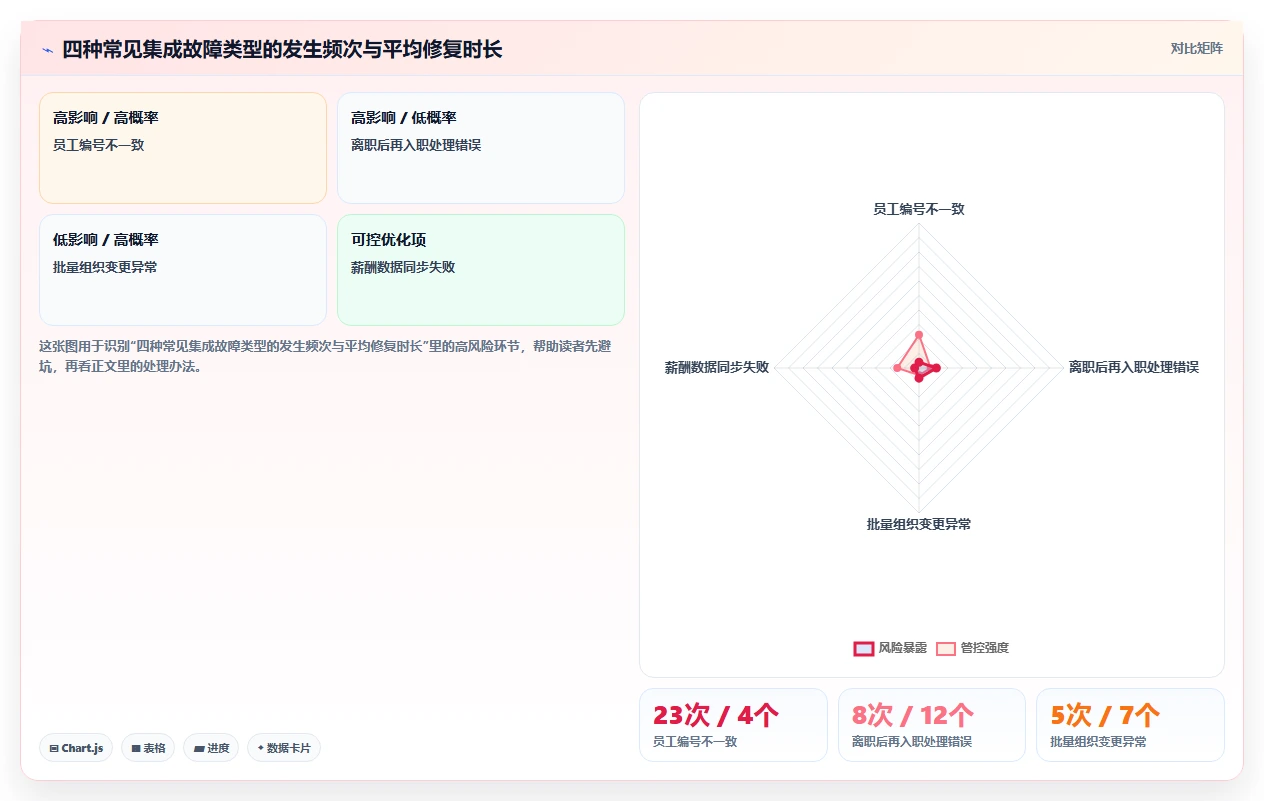Click 批量组织变更异常 text in lower-left card
This screenshot has width=1264, height=801.
(105, 267)
